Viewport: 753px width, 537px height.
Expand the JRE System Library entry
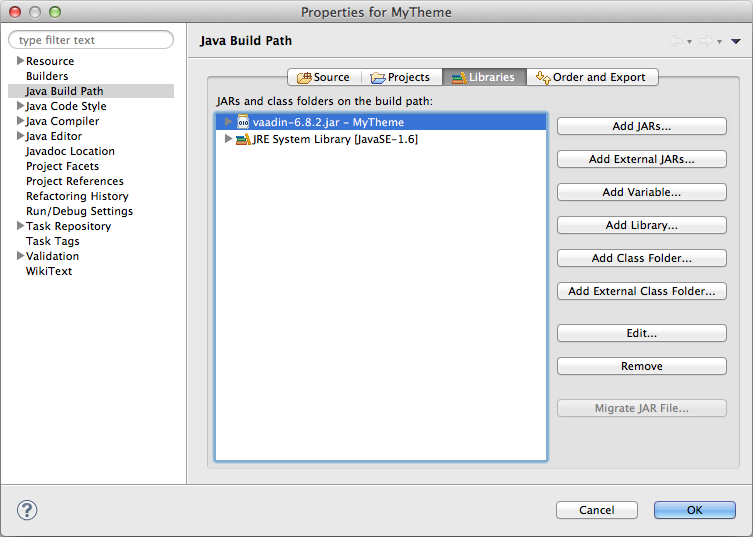click(x=229, y=139)
